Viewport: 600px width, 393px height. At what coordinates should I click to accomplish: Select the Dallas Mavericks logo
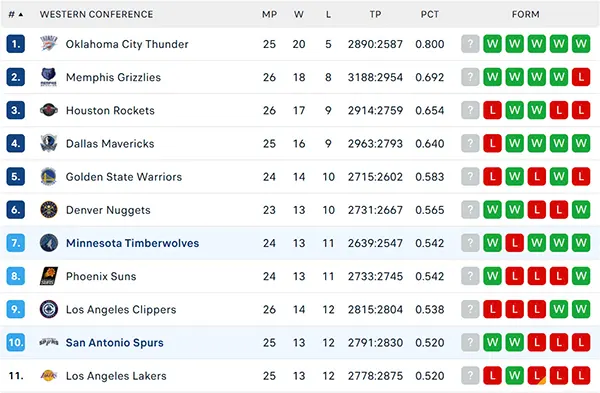tap(49, 144)
